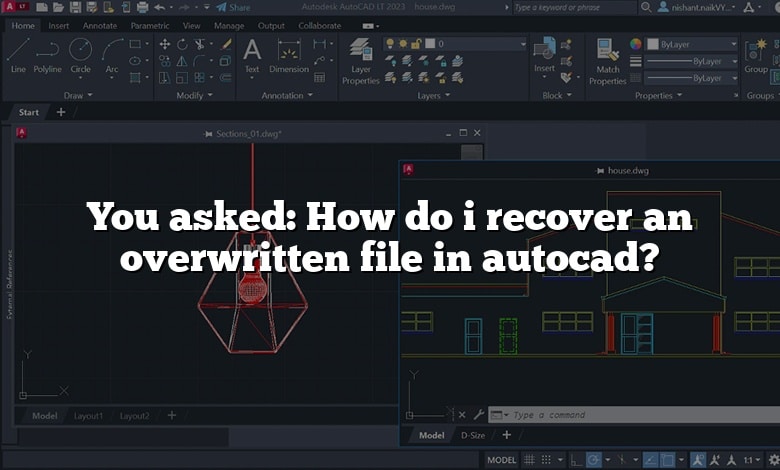Expand the Annotation panel
780x470 pixels.
coord(287,95)
